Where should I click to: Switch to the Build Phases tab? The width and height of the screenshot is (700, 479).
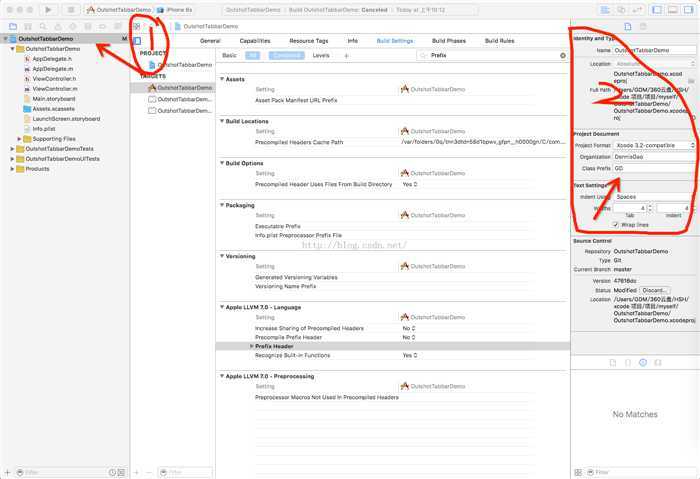pos(449,41)
